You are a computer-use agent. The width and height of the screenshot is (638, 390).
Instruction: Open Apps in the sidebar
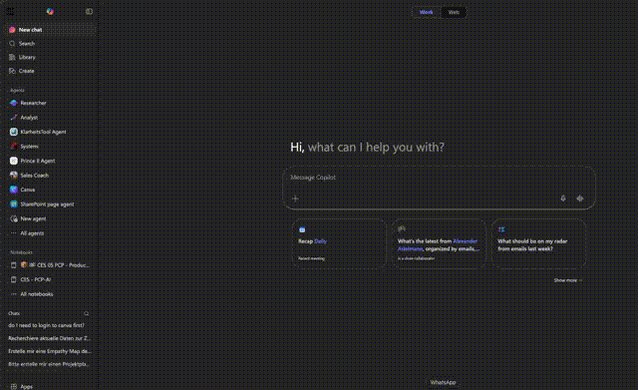click(50, 386)
